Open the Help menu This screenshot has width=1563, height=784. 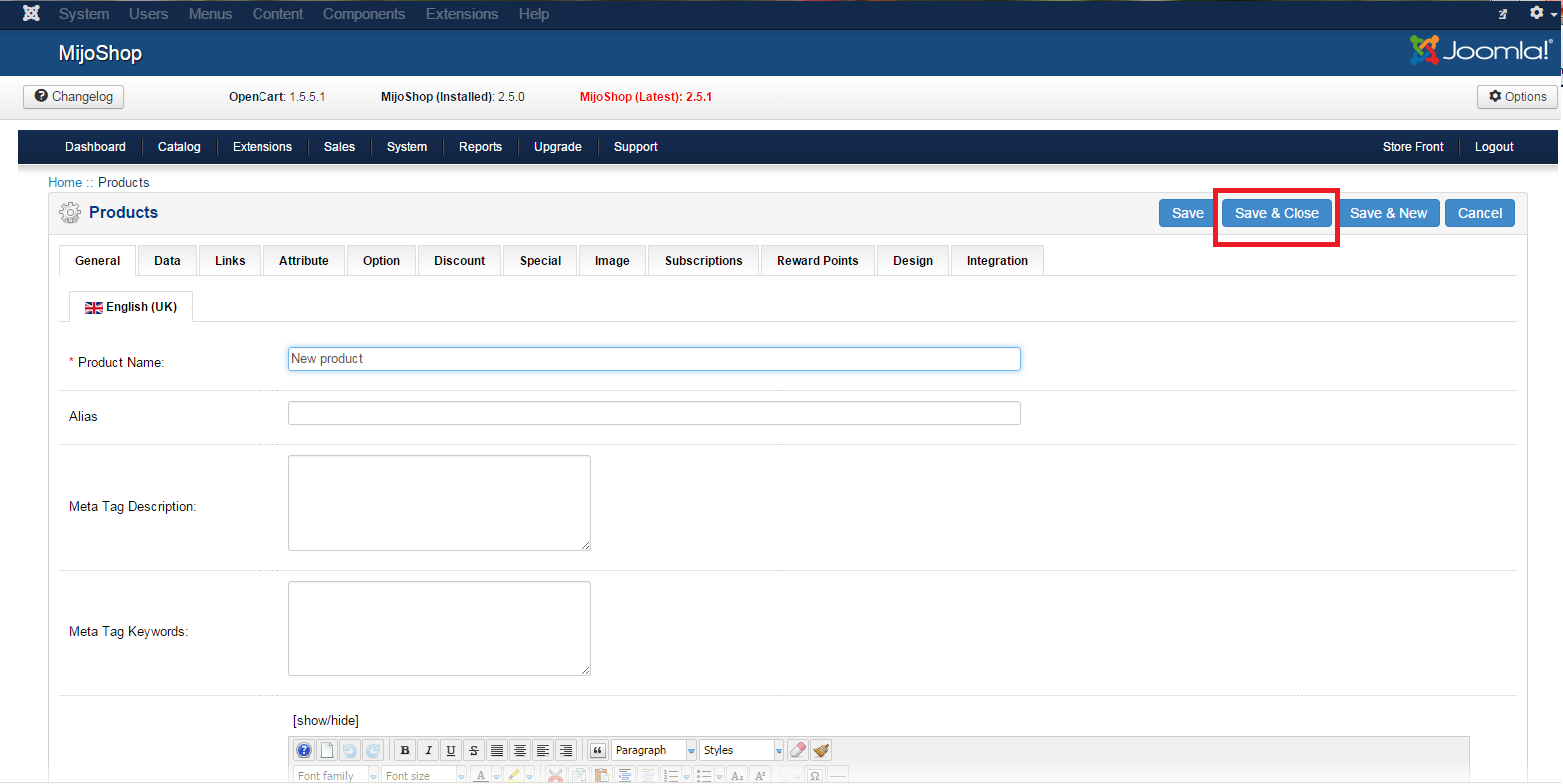[x=534, y=14]
